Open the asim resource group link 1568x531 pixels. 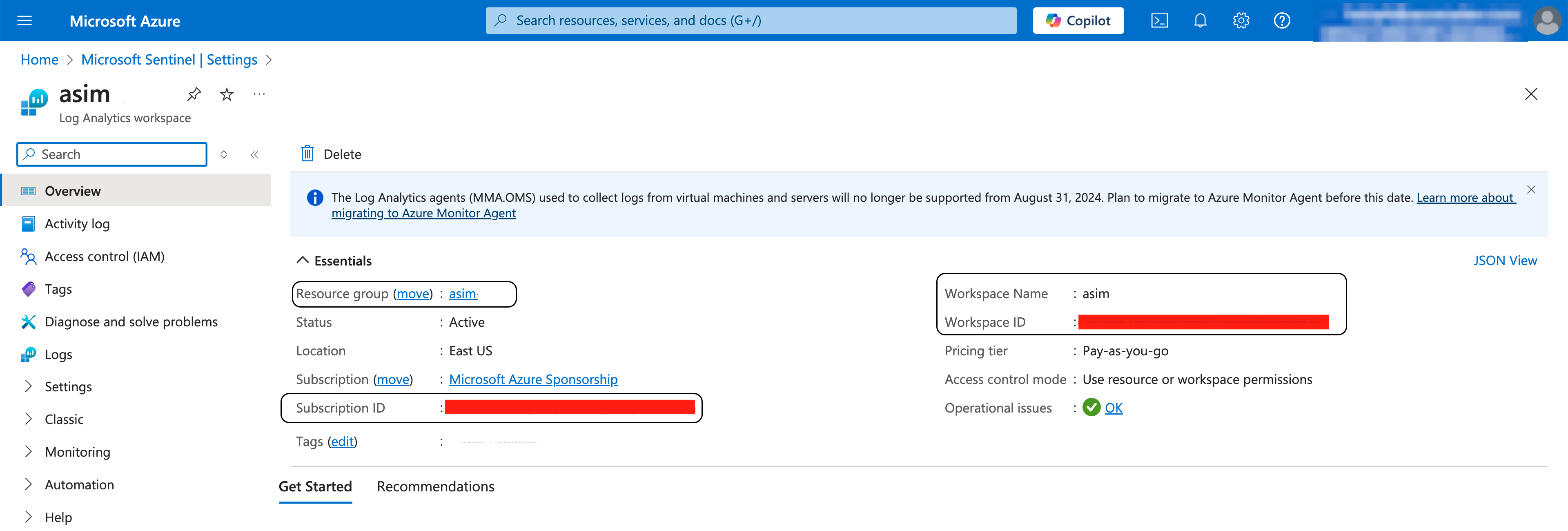click(463, 294)
